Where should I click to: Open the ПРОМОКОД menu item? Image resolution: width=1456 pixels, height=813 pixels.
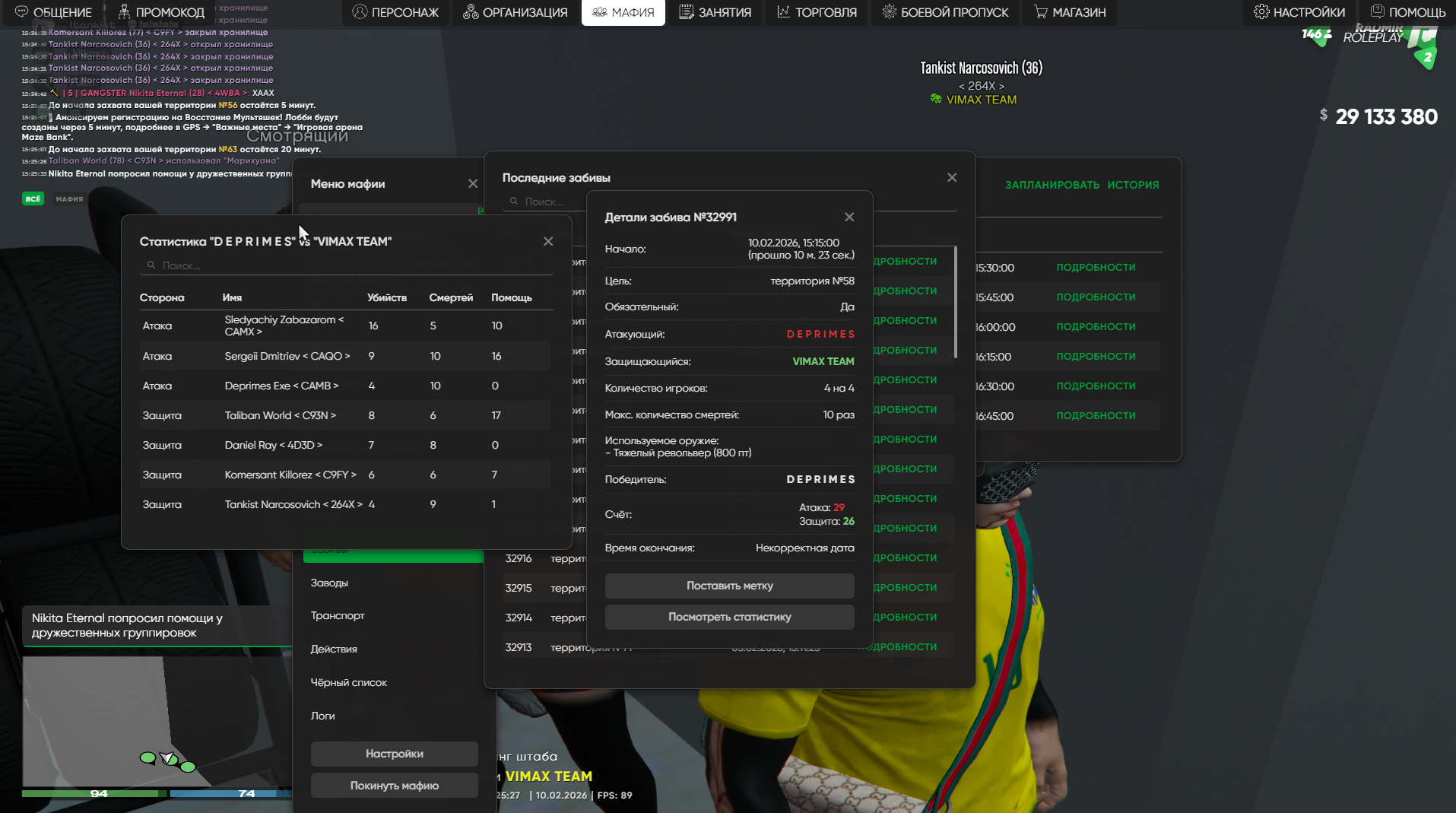coord(161,12)
